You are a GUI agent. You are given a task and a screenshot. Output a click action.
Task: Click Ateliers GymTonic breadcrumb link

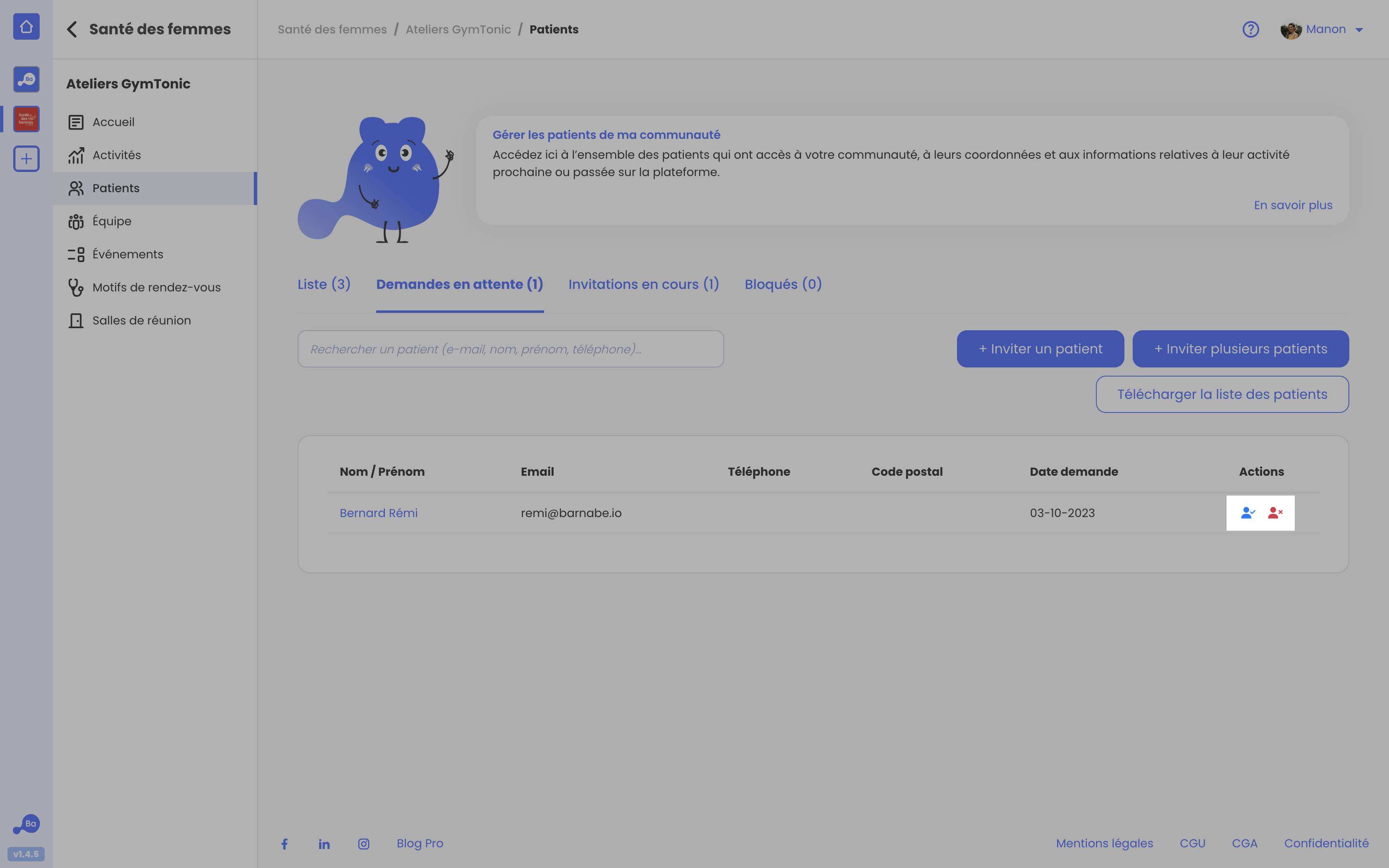pos(458,29)
